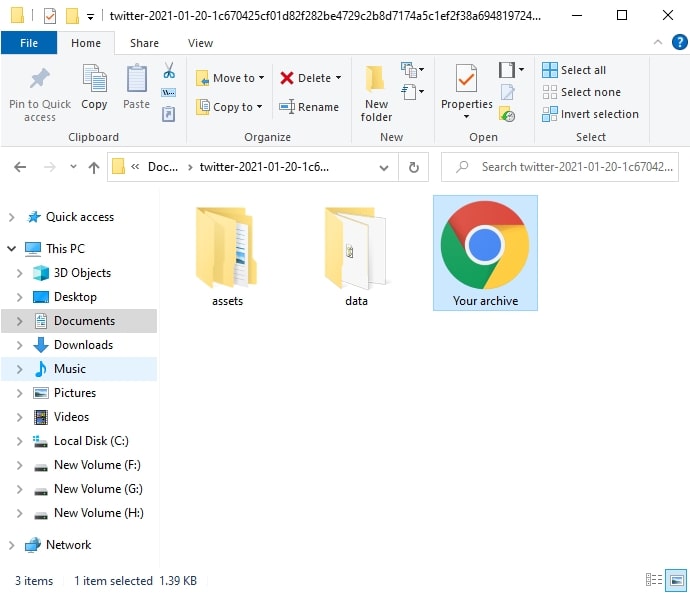
Task: Click the Paste shortcut icon
Action: pos(169,114)
